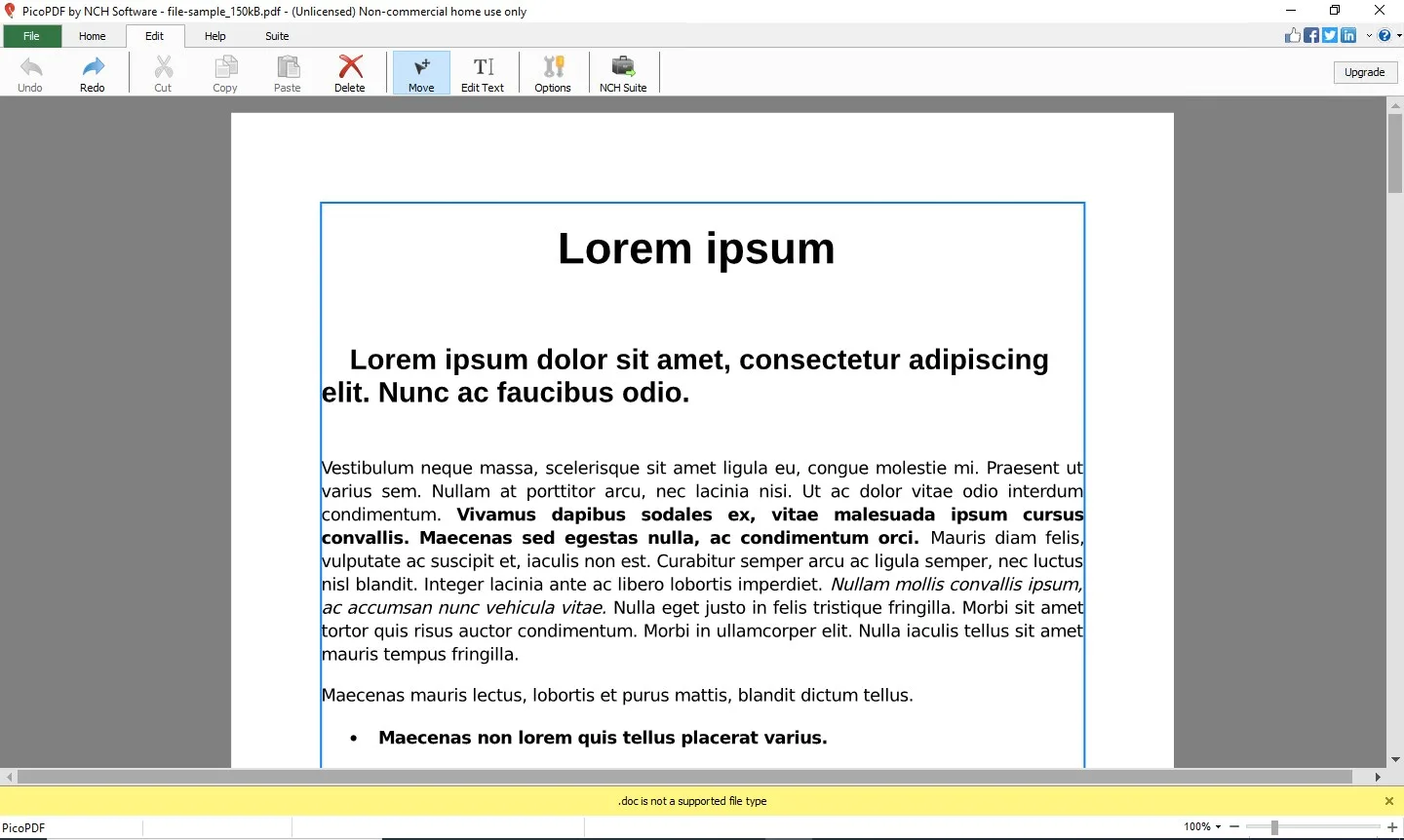Zoom out with the minus icon
Screen dimensions: 1404x840
1234,826
